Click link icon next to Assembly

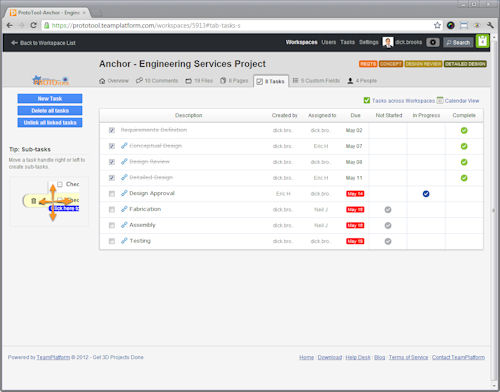point(124,225)
